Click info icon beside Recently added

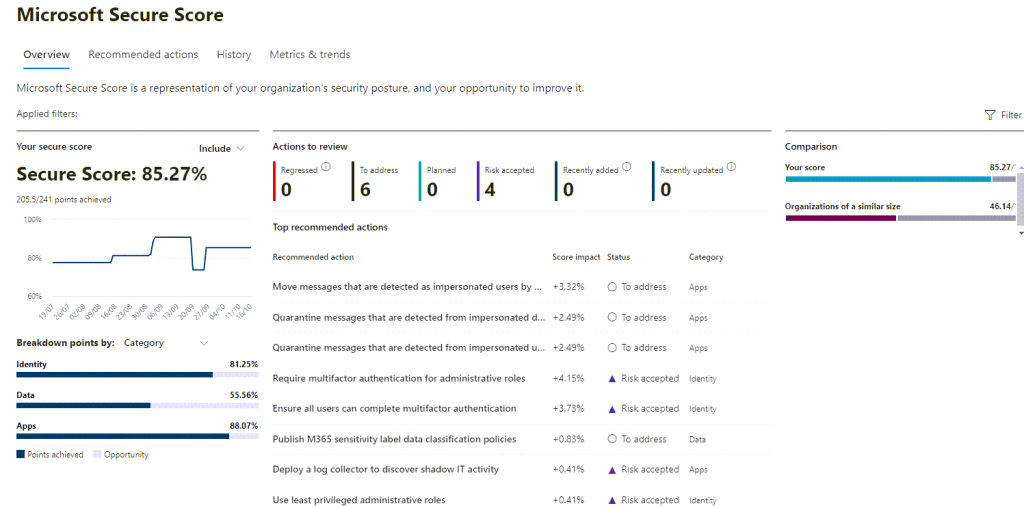[x=628, y=167]
